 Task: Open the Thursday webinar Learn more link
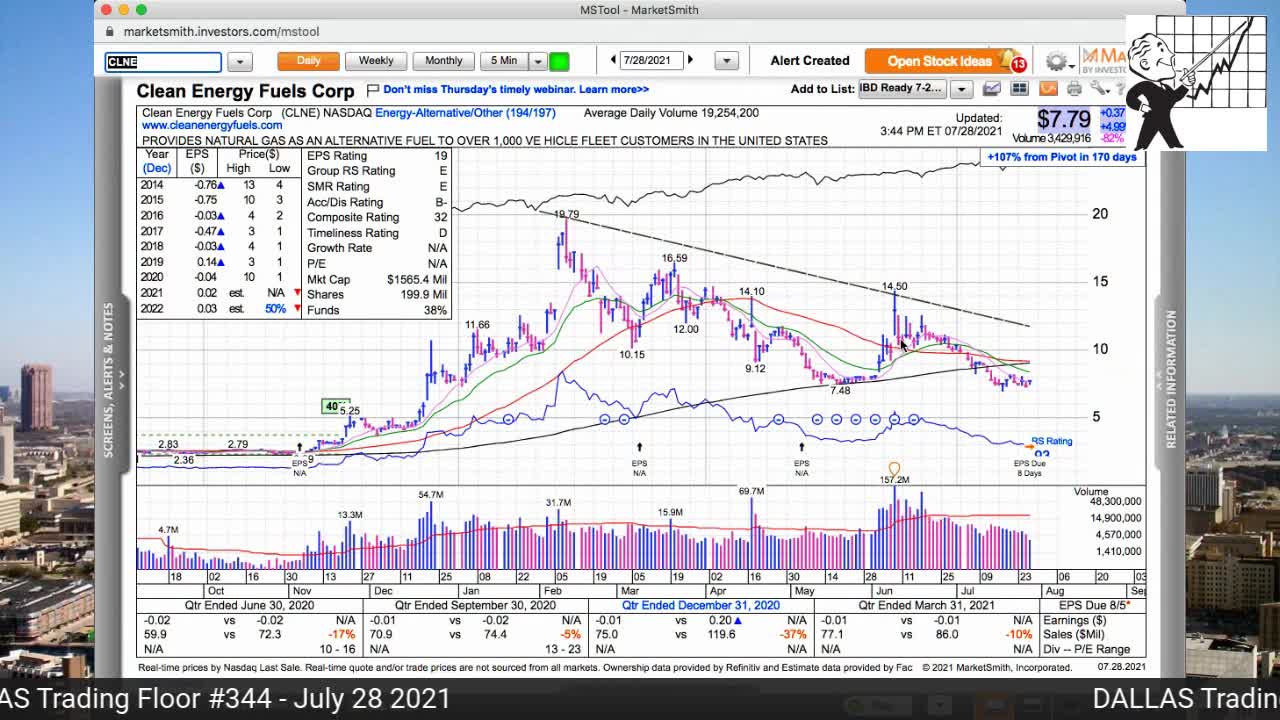516,89
